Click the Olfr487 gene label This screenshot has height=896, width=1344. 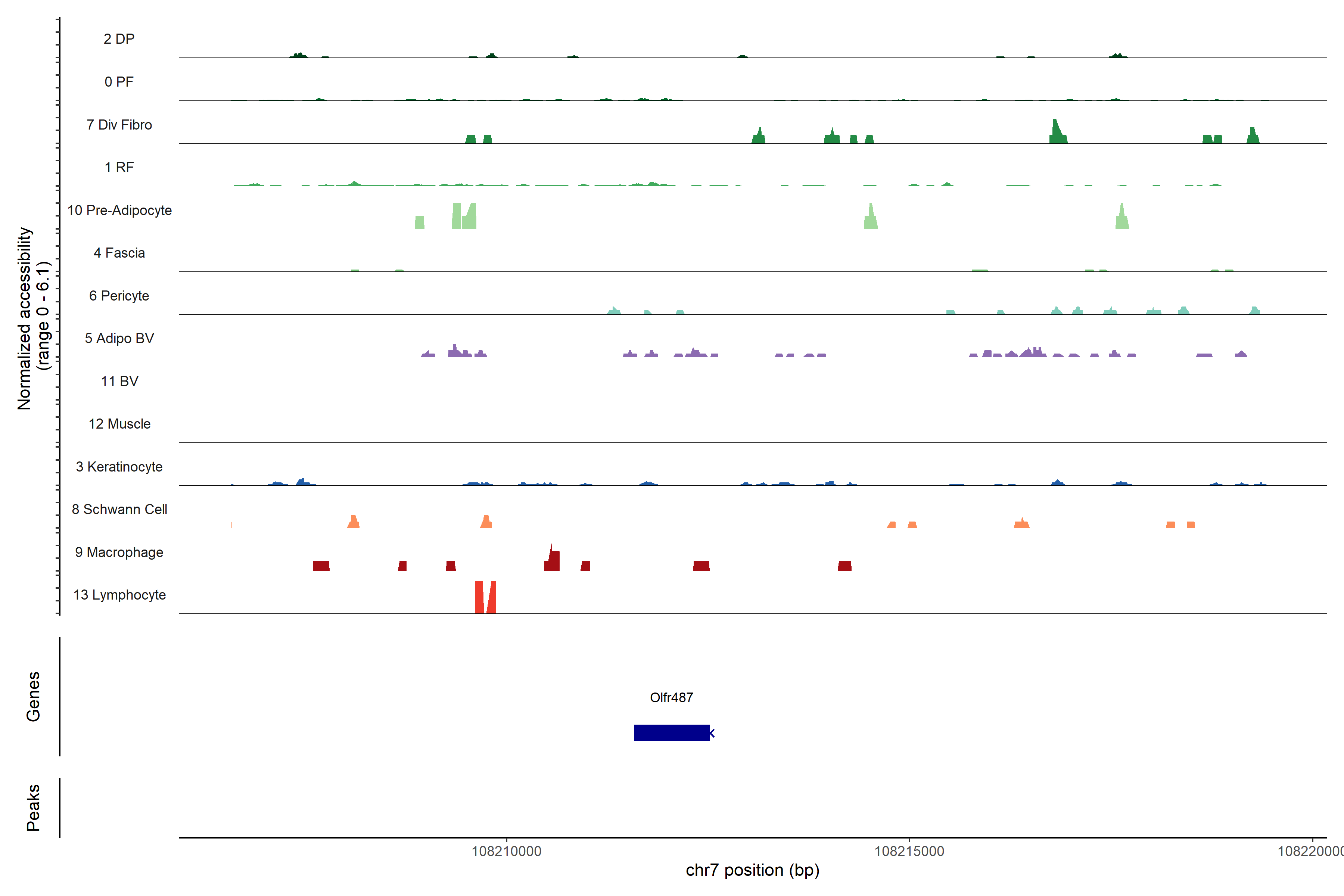click(671, 697)
